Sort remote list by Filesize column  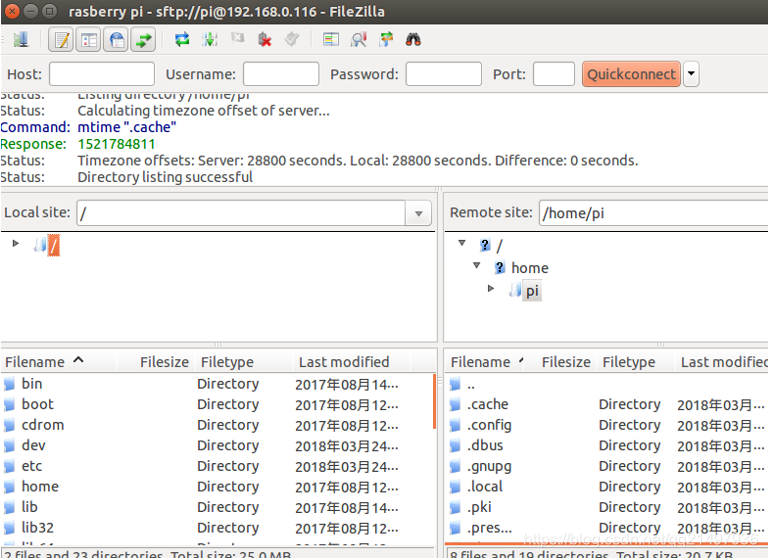coord(562,362)
